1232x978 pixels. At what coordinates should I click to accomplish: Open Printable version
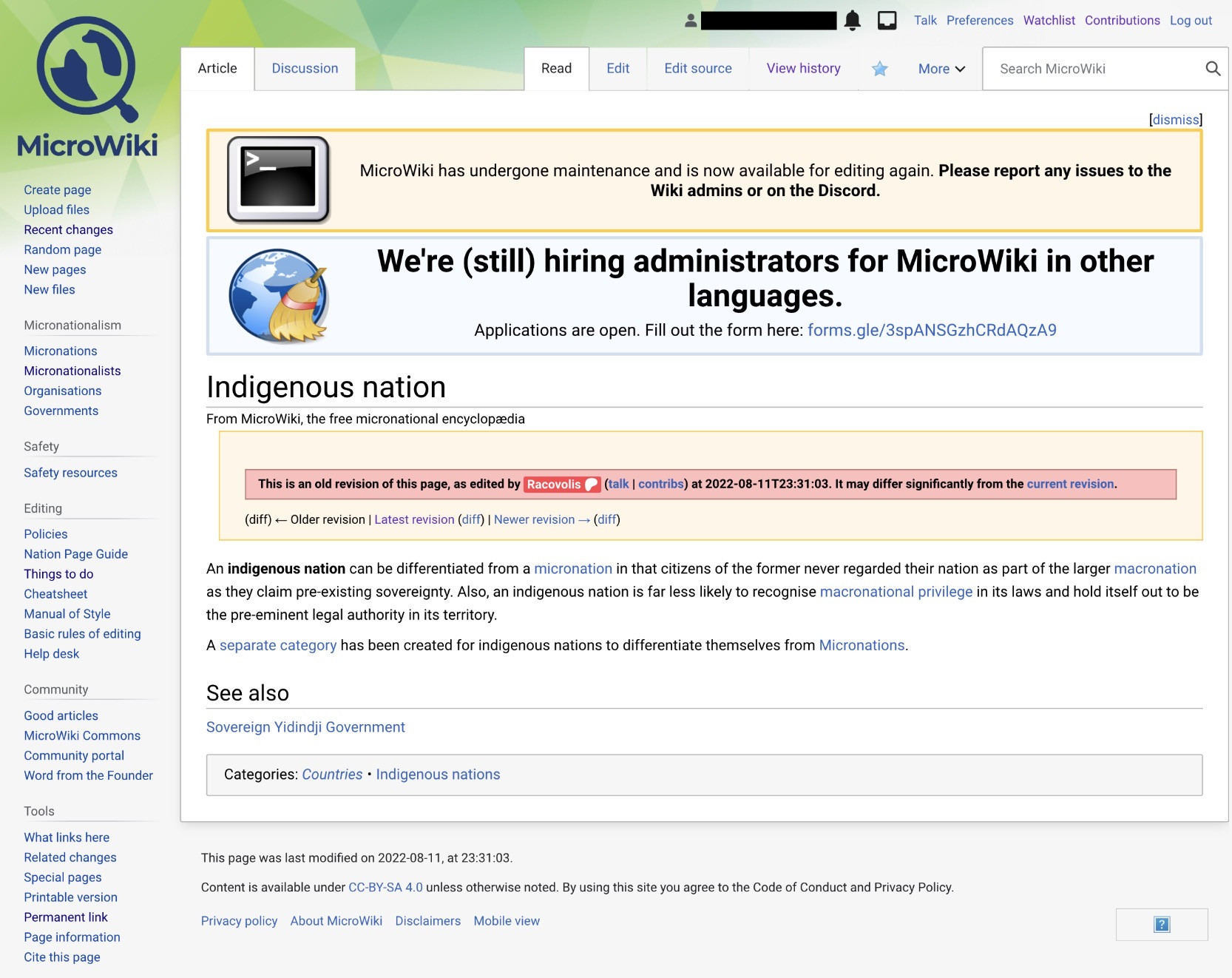point(70,898)
